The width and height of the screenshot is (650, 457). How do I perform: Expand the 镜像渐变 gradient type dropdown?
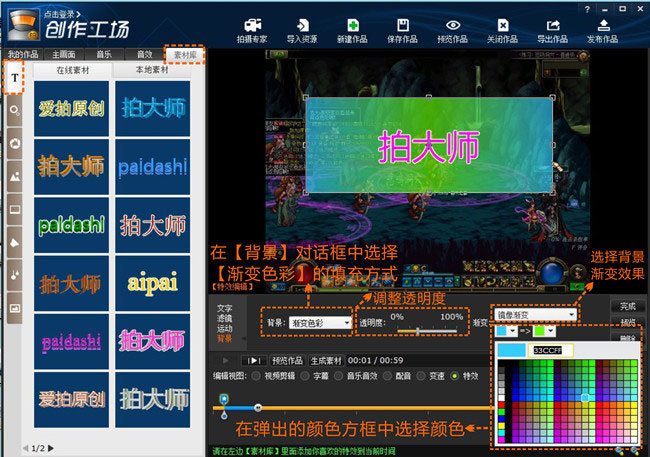pyautogui.click(x=535, y=315)
